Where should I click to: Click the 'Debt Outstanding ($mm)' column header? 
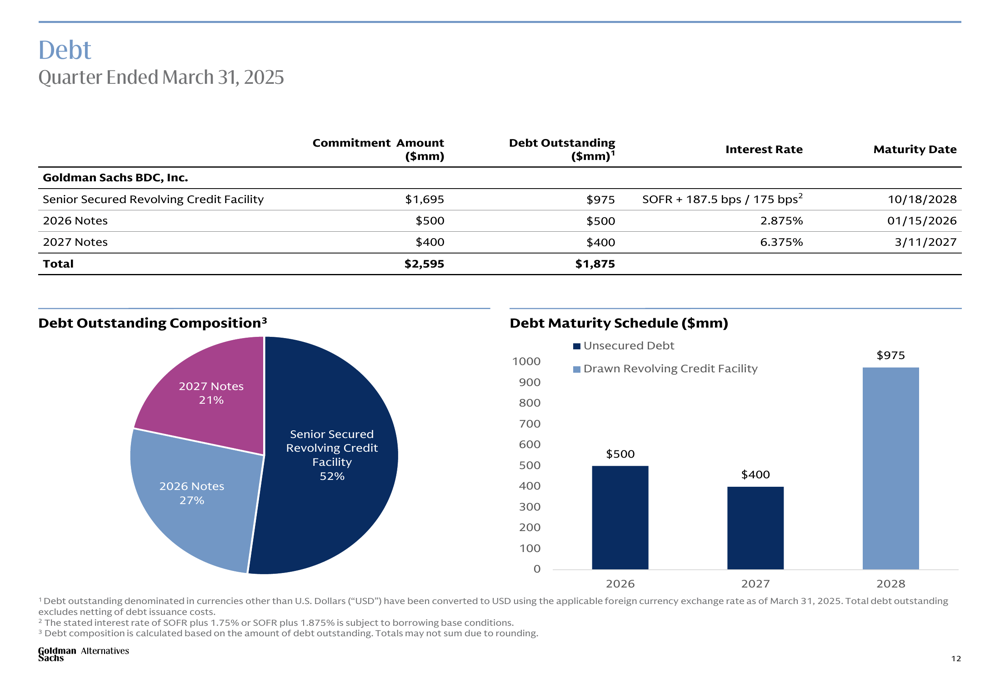(x=562, y=149)
